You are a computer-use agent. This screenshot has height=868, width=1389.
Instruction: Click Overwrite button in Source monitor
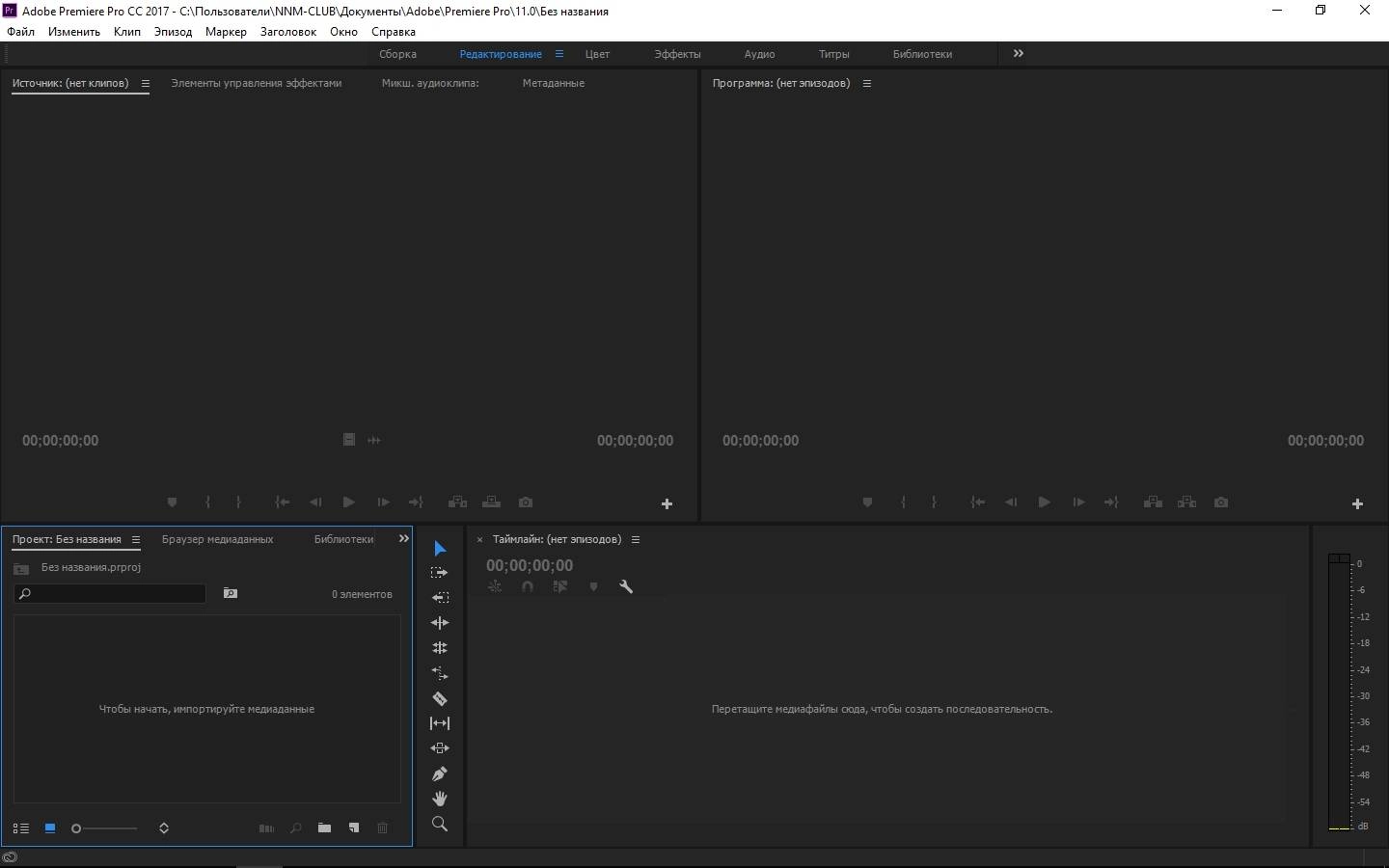click(492, 502)
